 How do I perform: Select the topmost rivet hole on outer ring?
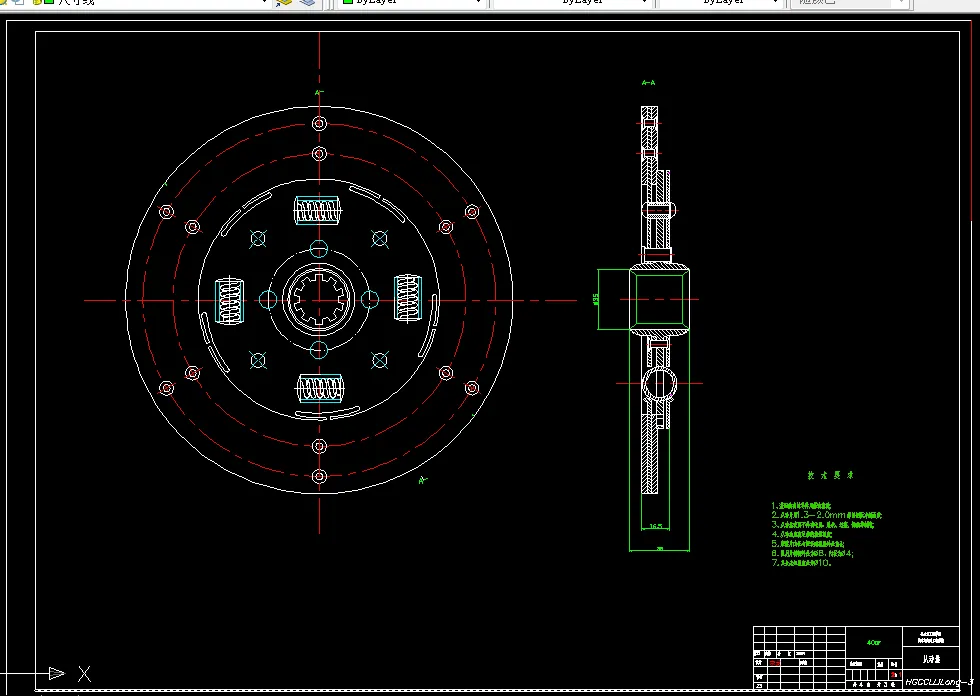tap(319, 124)
